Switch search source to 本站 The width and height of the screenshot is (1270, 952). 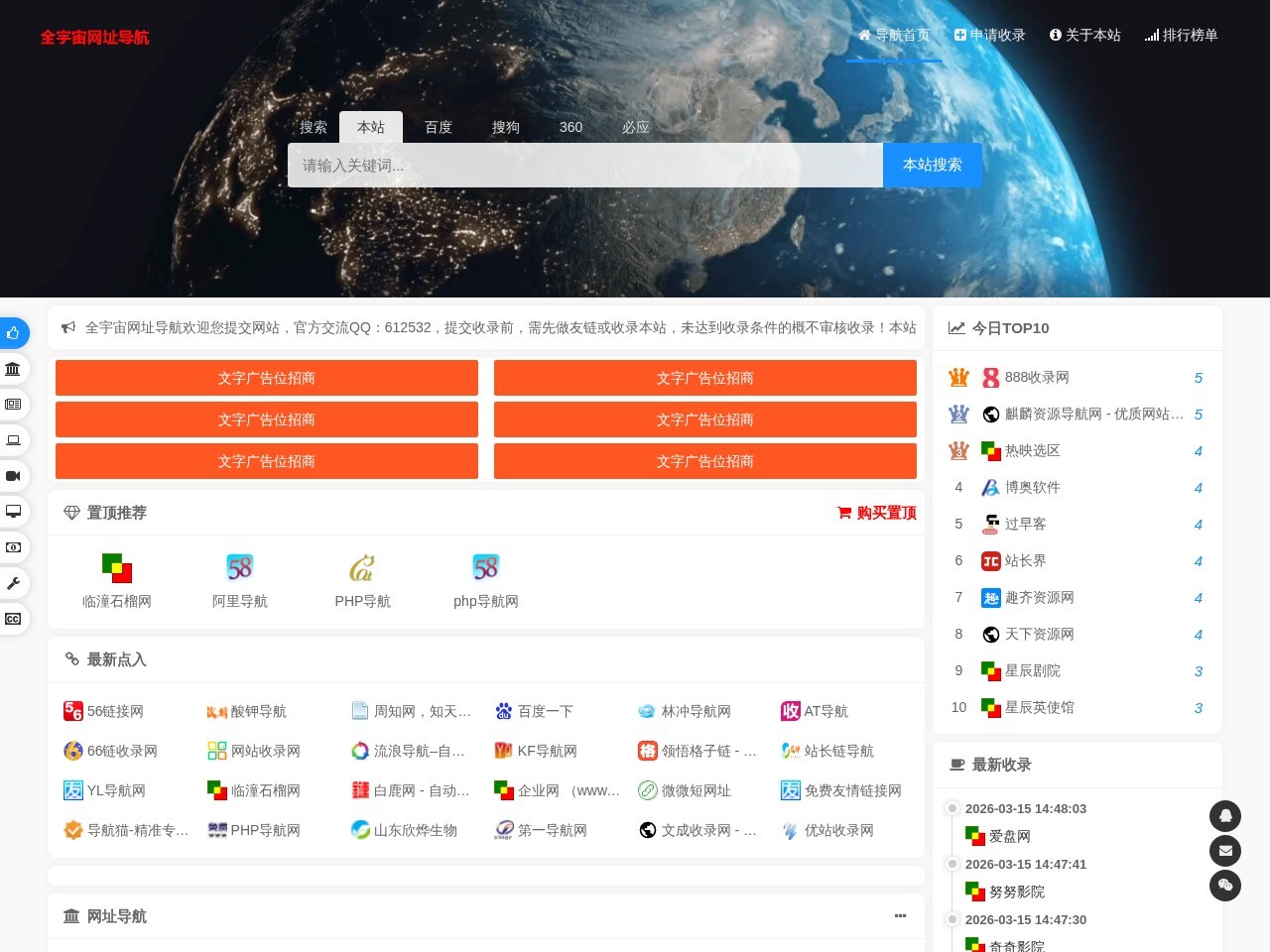pyautogui.click(x=371, y=127)
